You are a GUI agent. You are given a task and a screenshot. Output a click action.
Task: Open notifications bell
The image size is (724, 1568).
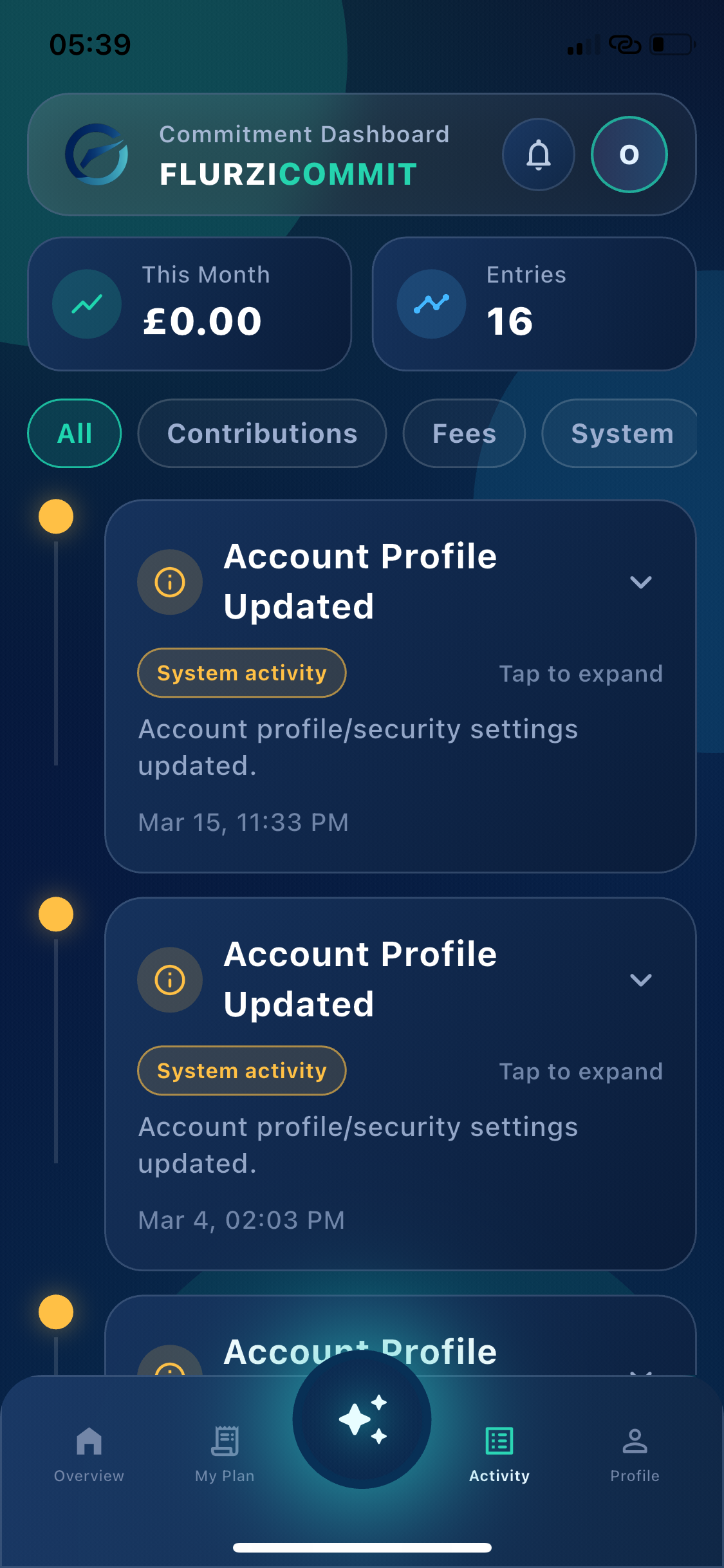(538, 154)
